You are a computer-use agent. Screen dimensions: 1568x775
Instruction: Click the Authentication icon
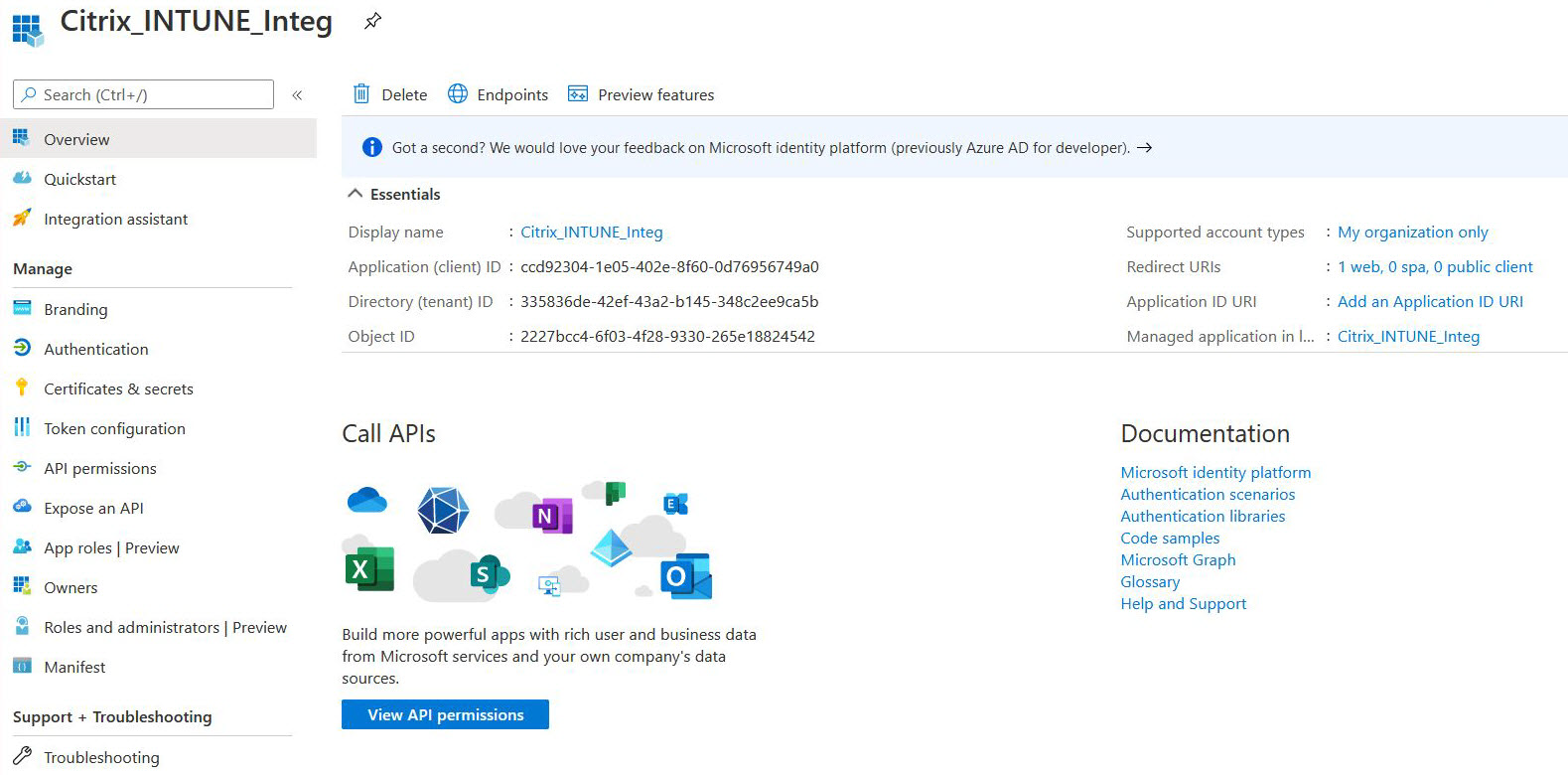click(22, 348)
